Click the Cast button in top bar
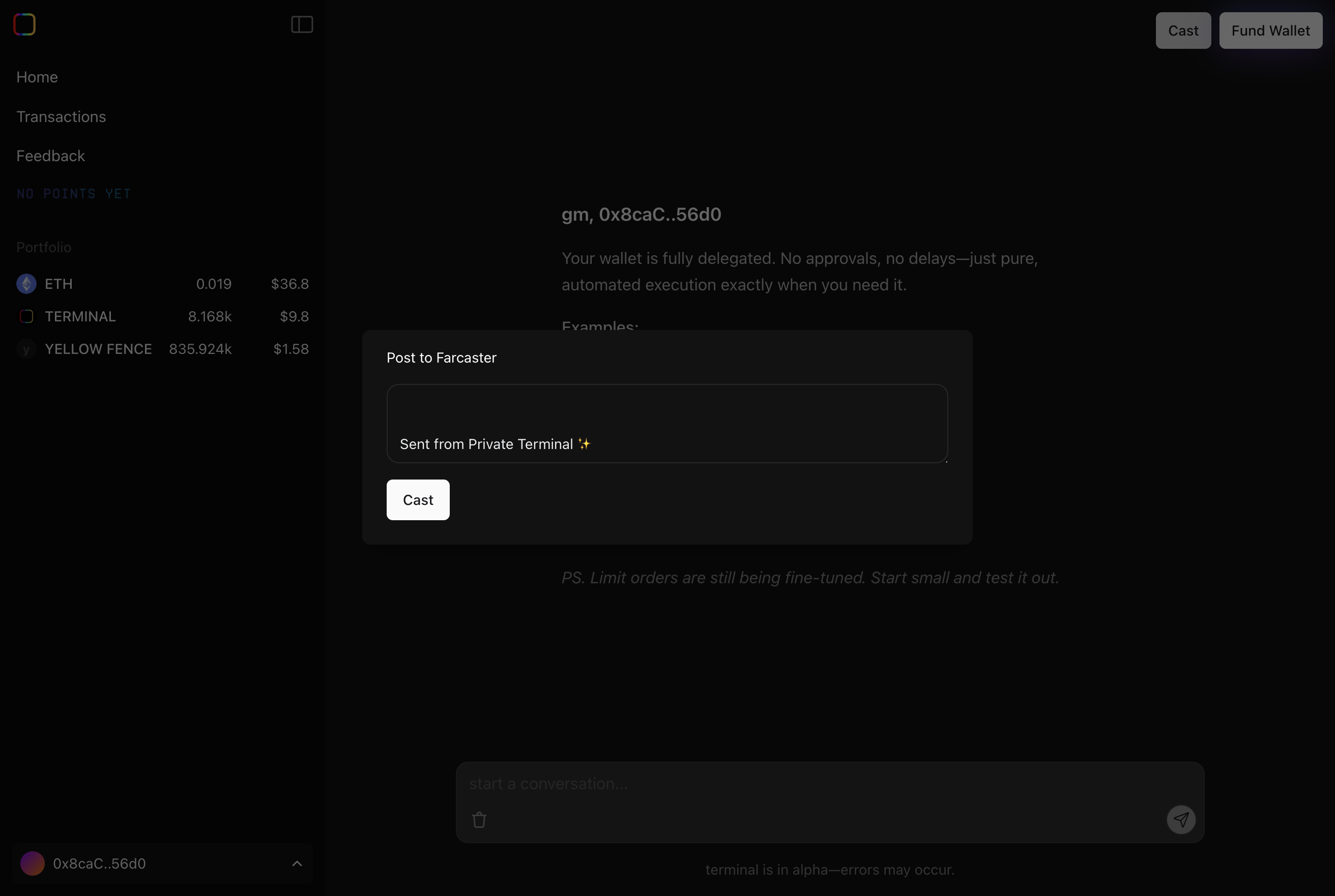1335x896 pixels. [x=1183, y=31]
